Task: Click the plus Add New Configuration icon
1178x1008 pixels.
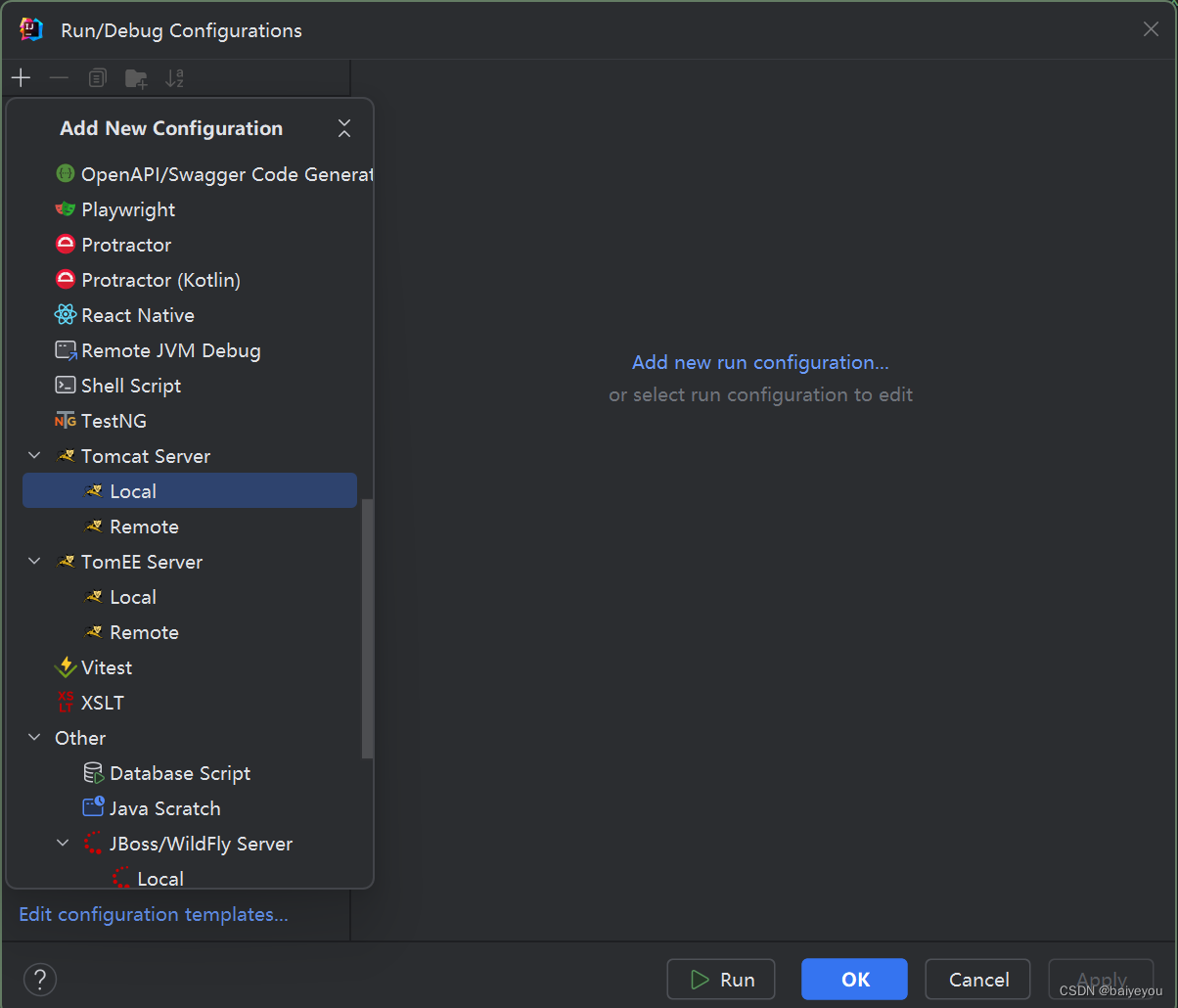Action: point(21,78)
